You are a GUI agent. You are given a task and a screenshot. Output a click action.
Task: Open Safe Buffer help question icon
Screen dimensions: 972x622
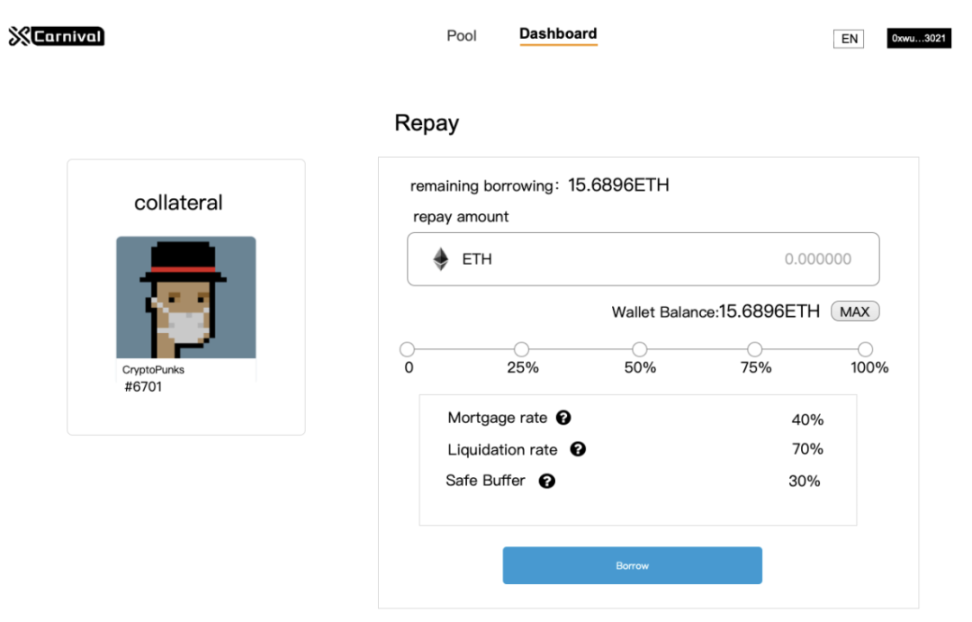click(x=547, y=481)
